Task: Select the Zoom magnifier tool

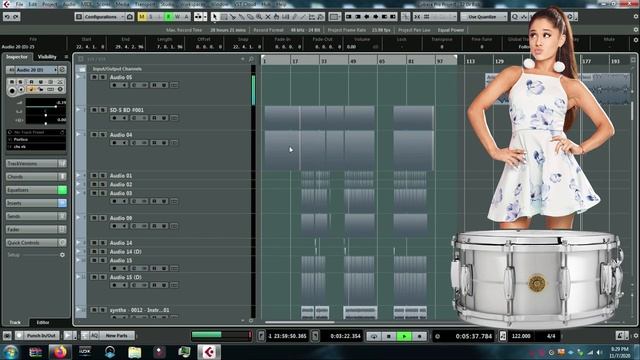Action: click(x=259, y=17)
